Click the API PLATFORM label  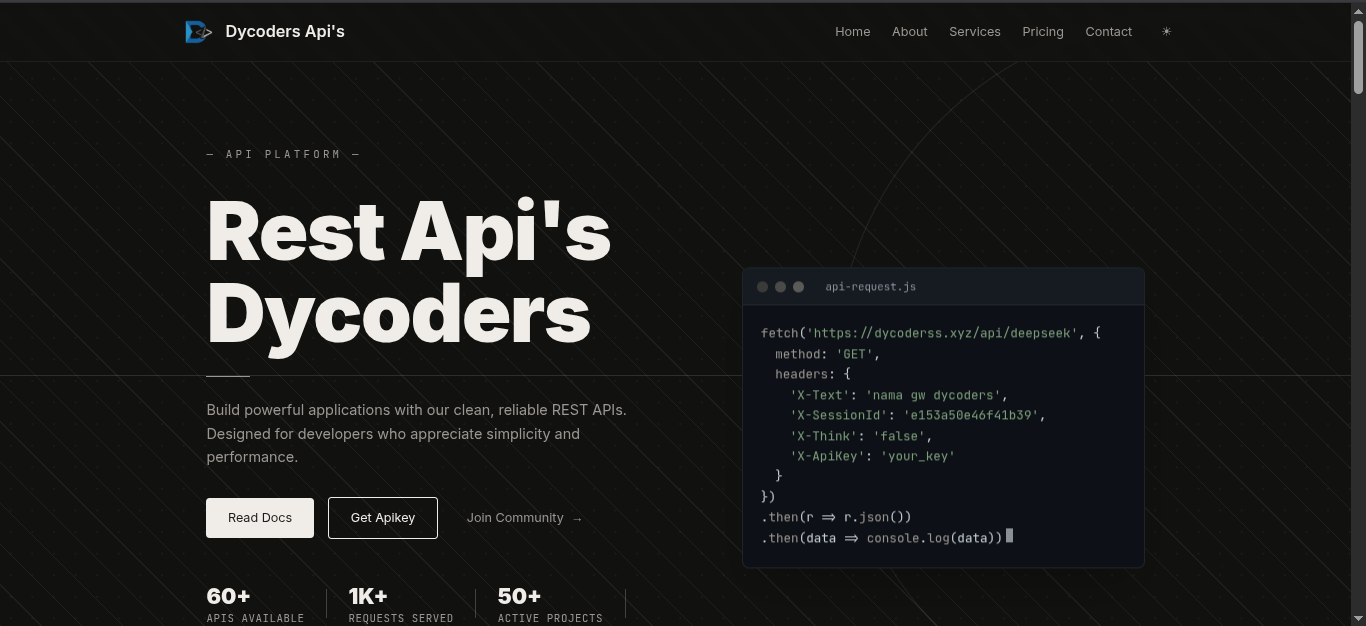click(x=283, y=154)
